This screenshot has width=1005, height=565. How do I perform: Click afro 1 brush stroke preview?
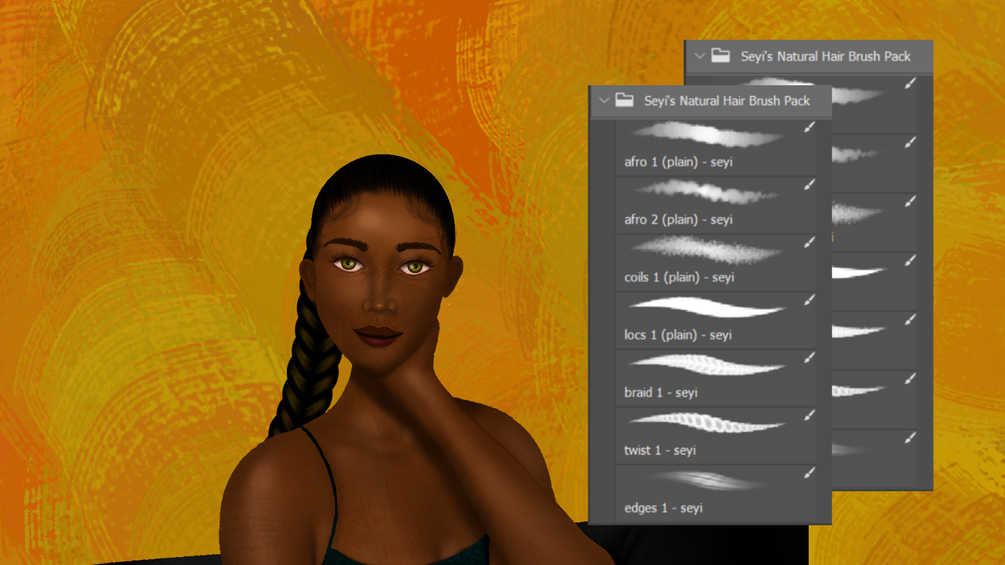[707, 135]
